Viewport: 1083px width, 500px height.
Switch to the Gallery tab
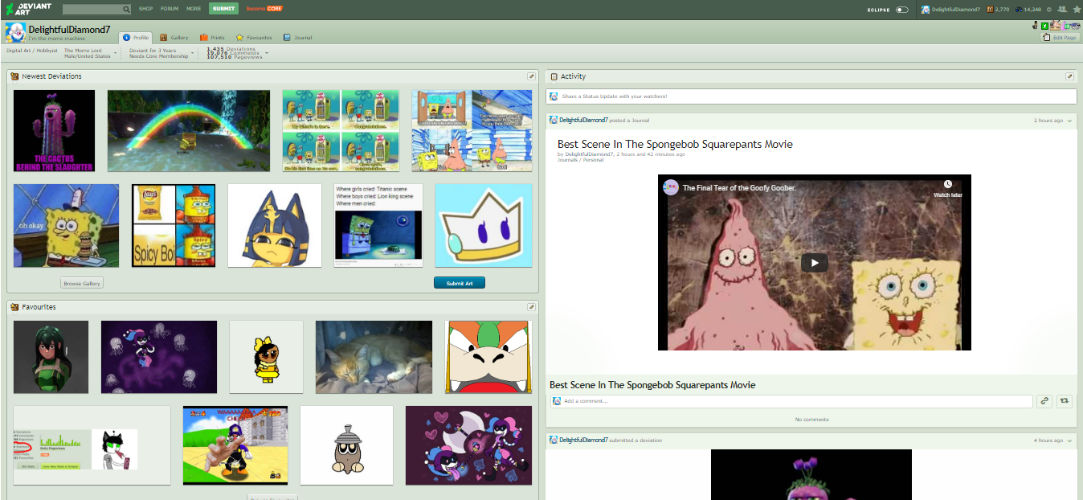pos(174,37)
